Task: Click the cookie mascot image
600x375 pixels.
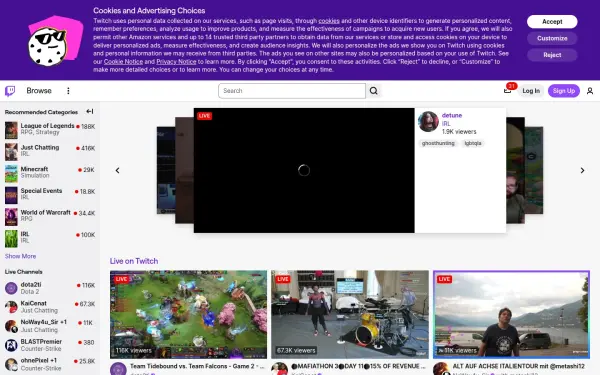Action: (55, 41)
